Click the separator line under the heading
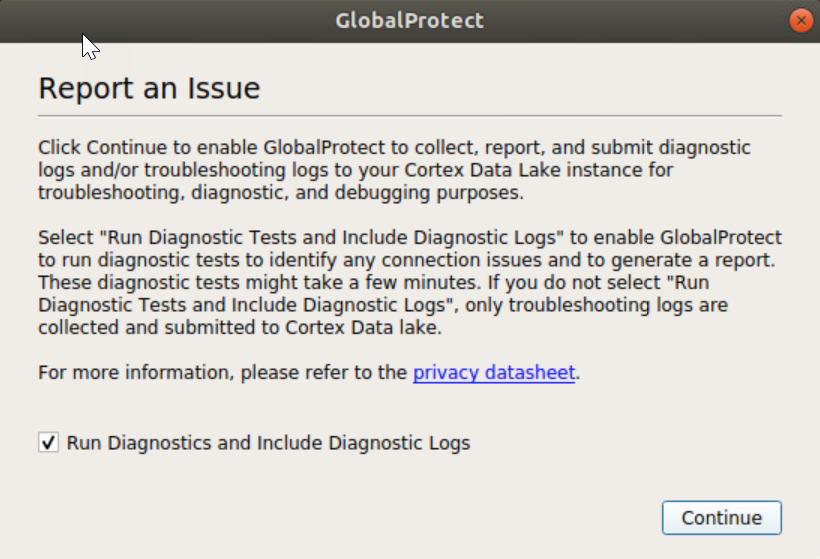The height and width of the screenshot is (559, 820). tap(410, 116)
